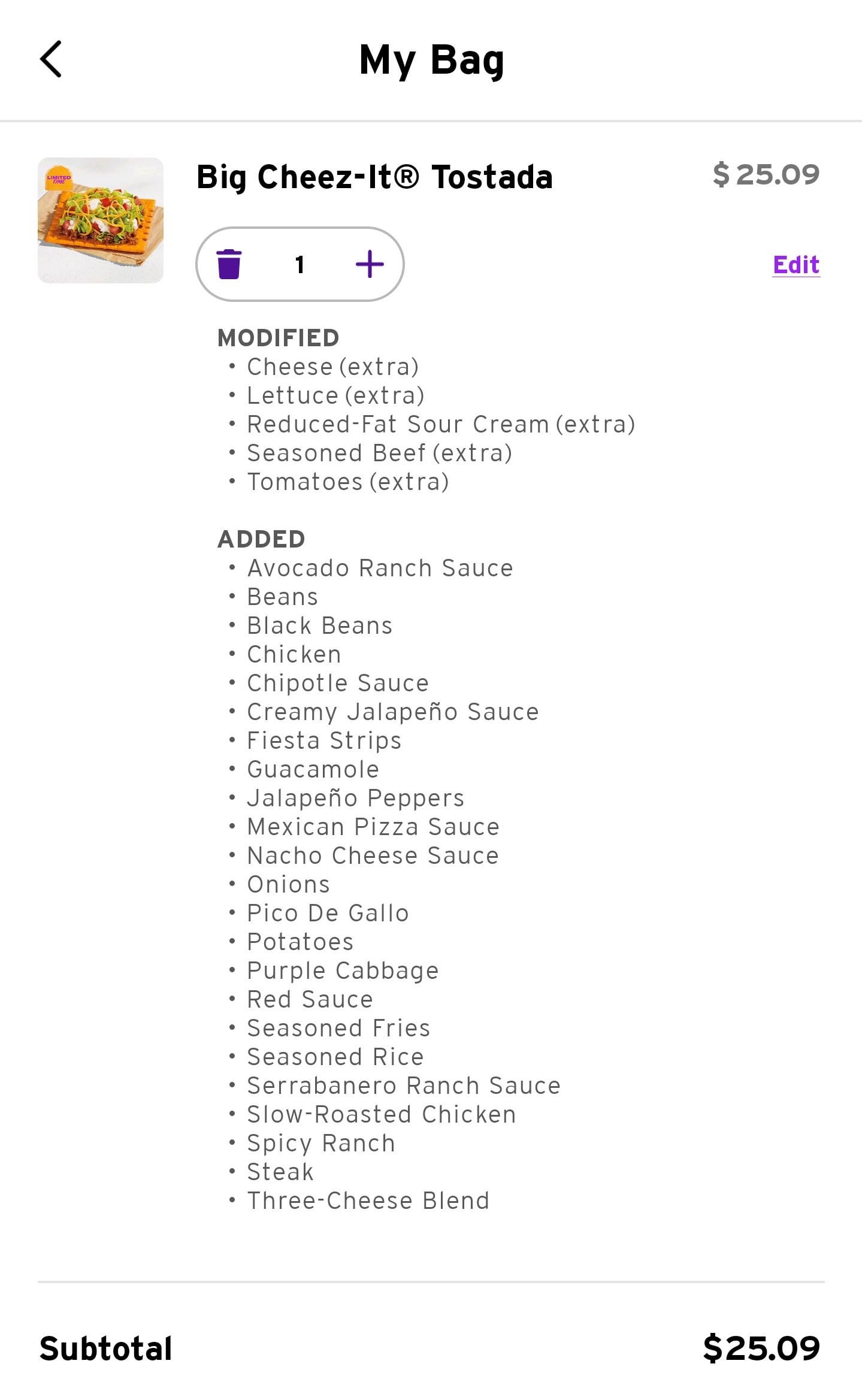Delete the tostada with the trash icon

229,264
